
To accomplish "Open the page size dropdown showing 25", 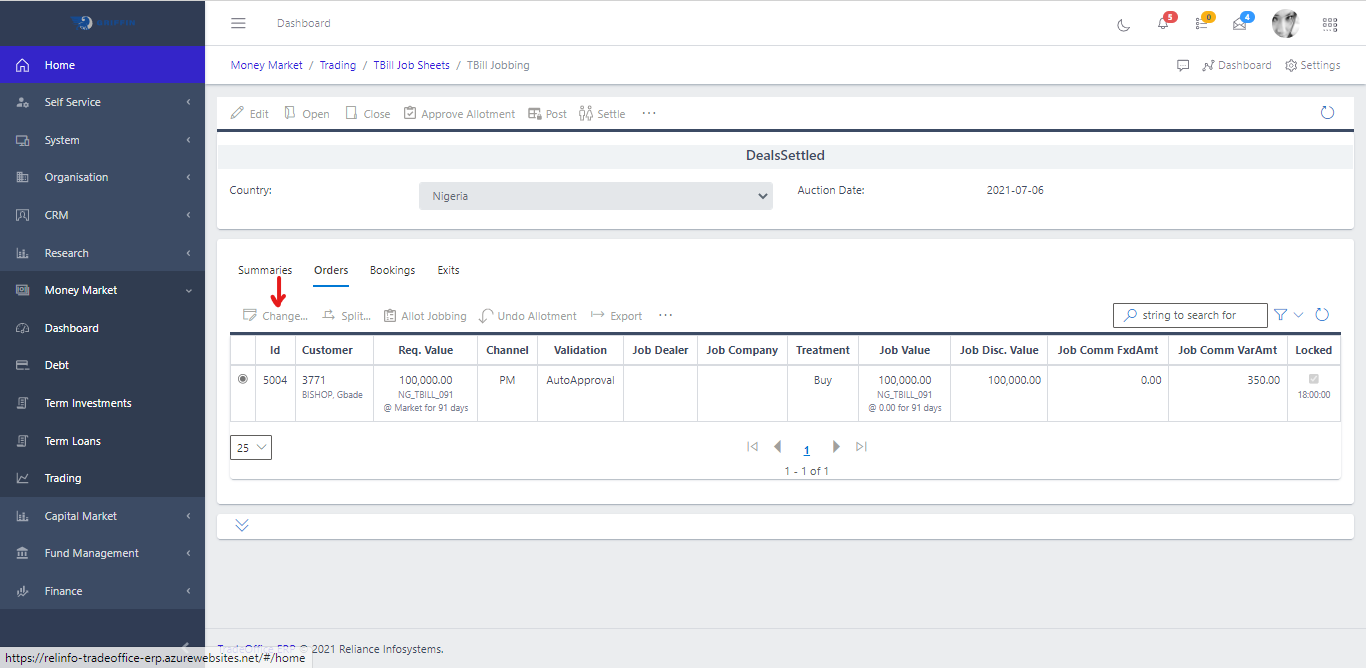I will (250, 448).
